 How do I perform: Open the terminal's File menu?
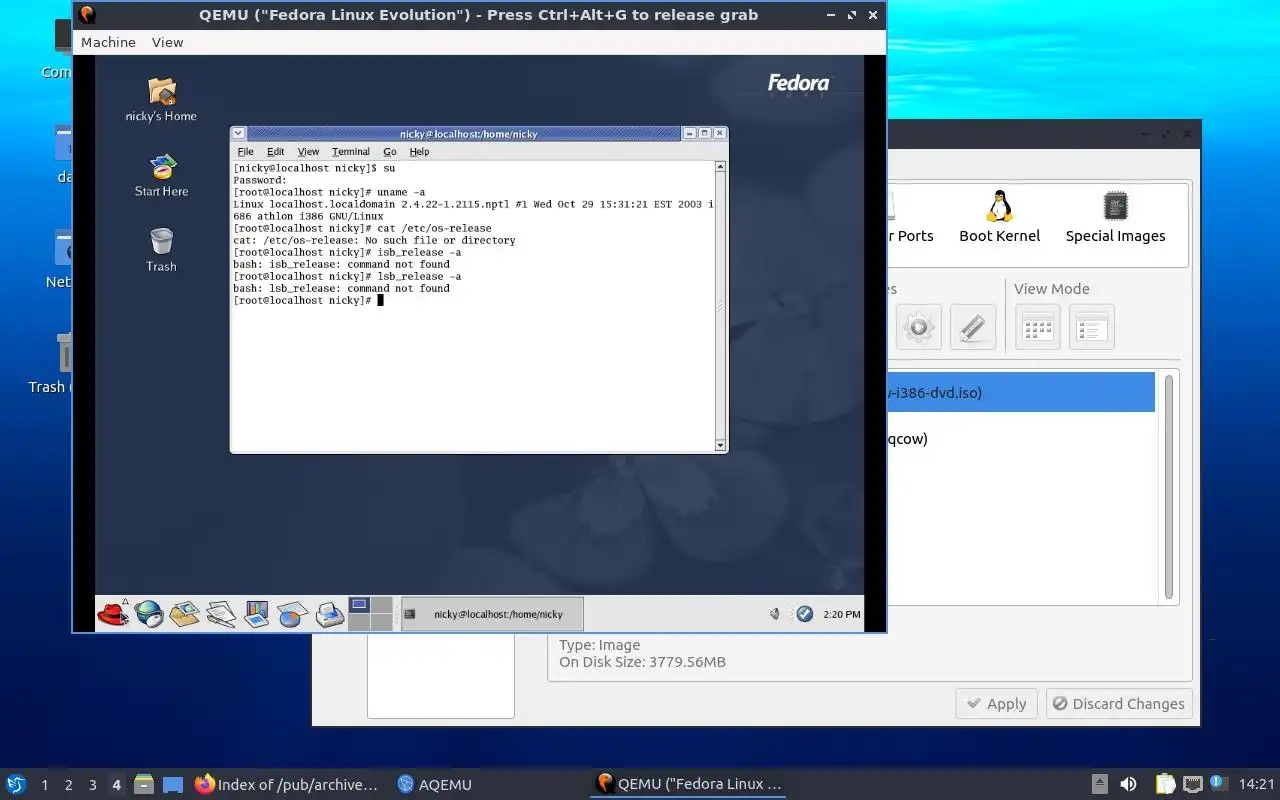pos(245,152)
